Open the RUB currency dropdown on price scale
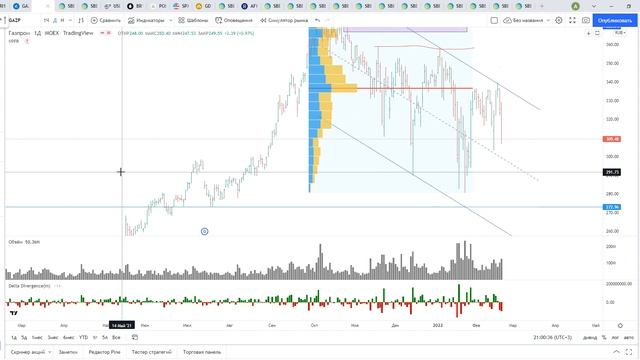 tap(620, 33)
